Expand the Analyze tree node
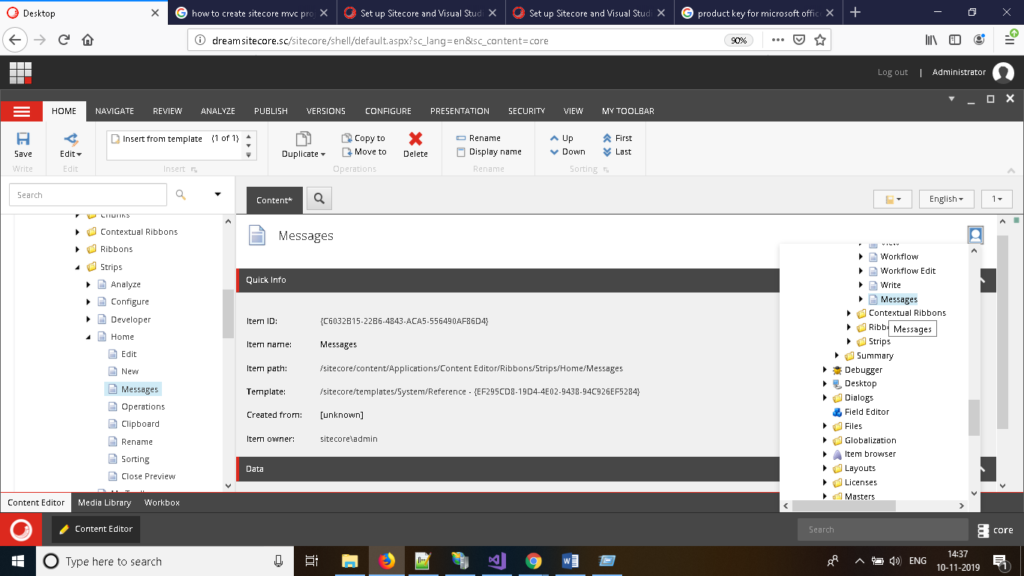Image resolution: width=1024 pixels, height=576 pixels. pos(88,284)
